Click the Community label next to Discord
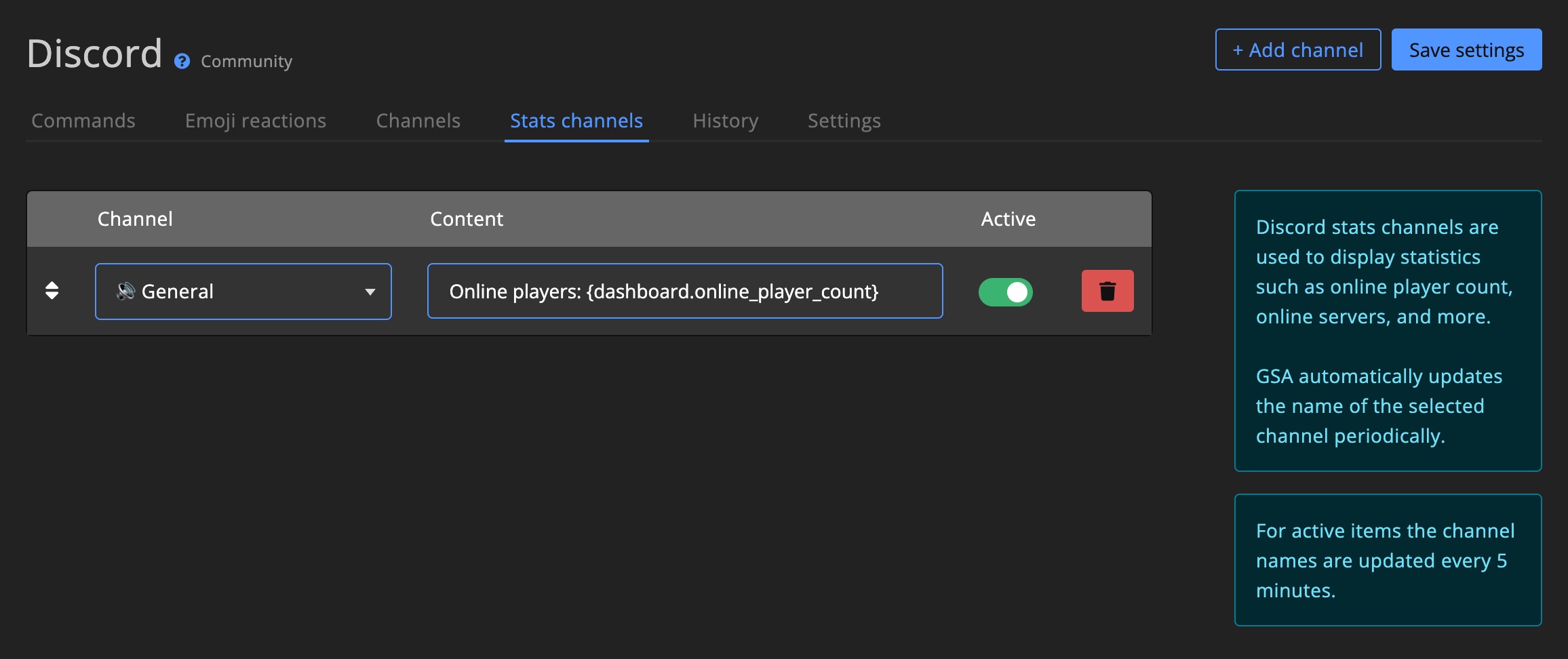 (246, 61)
